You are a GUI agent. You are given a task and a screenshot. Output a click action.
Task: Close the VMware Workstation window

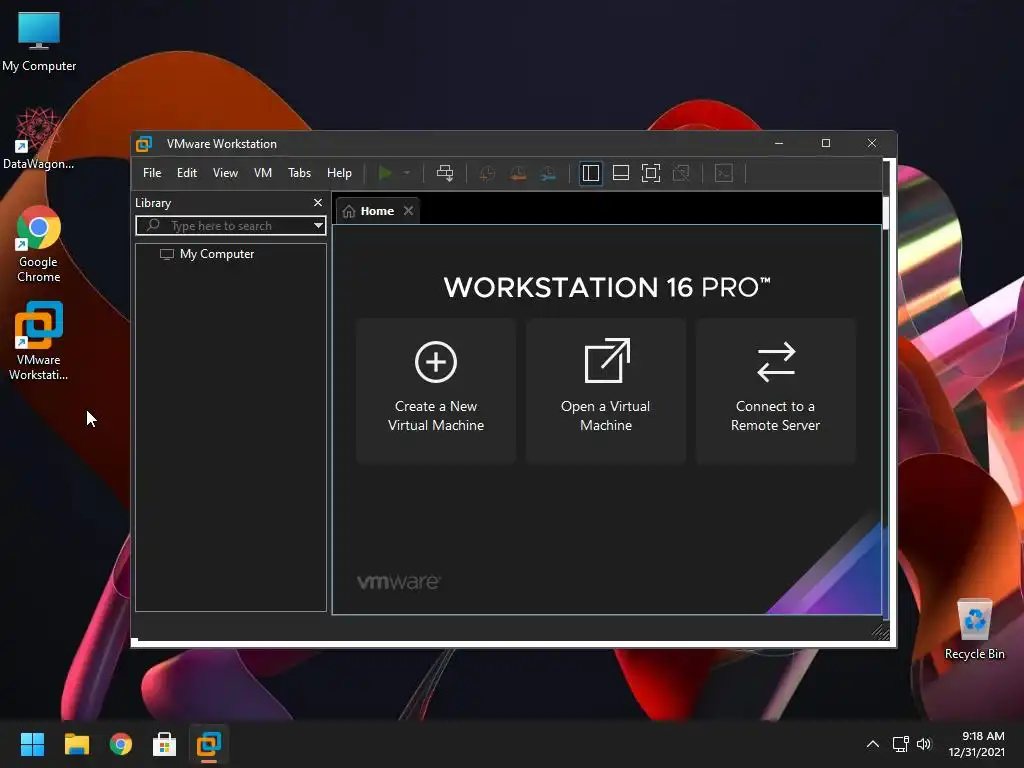pos(872,143)
